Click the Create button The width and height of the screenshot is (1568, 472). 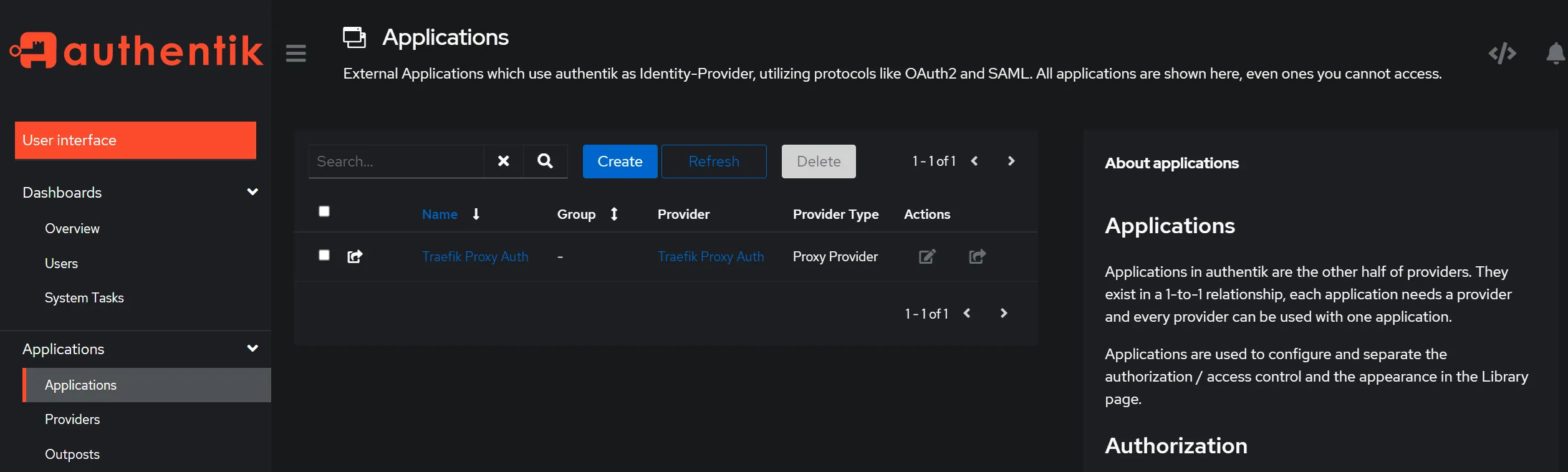pyautogui.click(x=620, y=161)
